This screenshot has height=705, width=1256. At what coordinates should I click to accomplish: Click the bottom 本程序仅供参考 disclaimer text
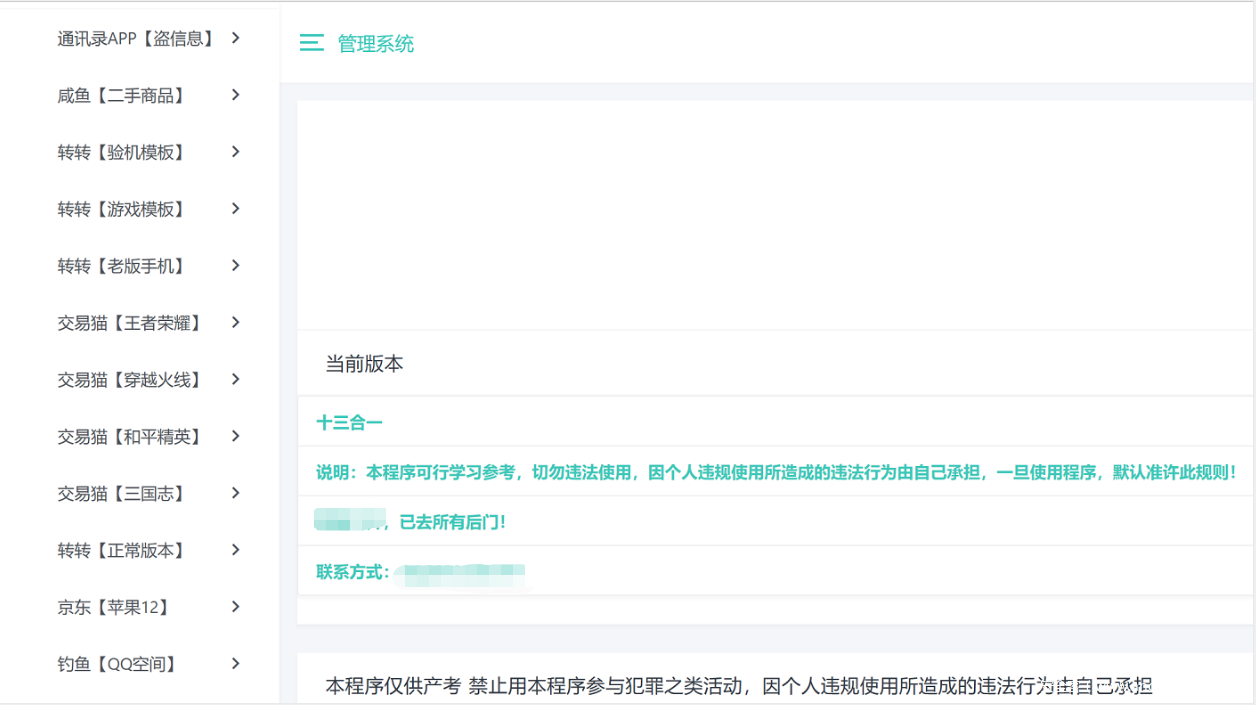(739, 686)
